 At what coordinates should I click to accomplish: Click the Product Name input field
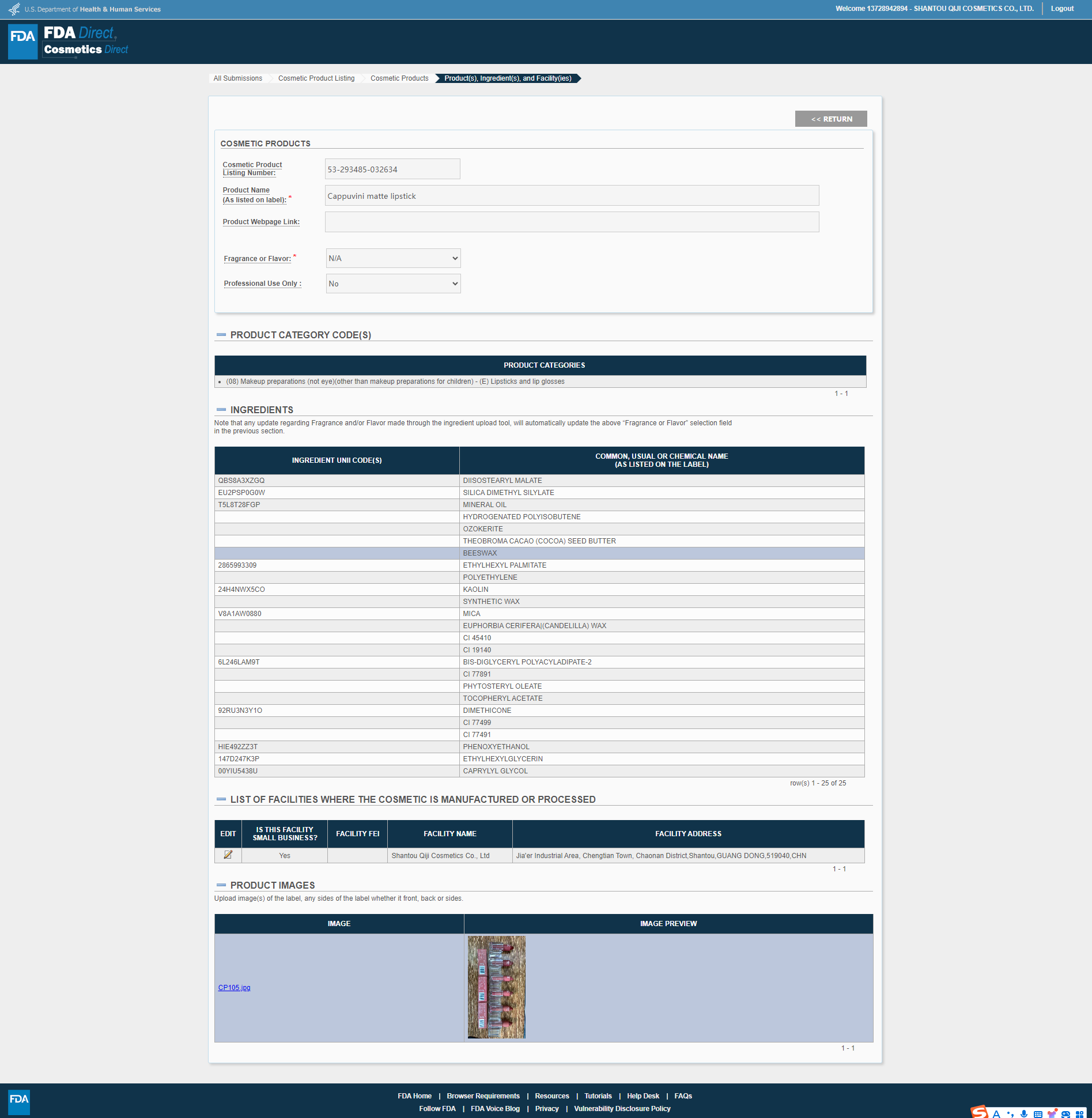tap(571, 196)
